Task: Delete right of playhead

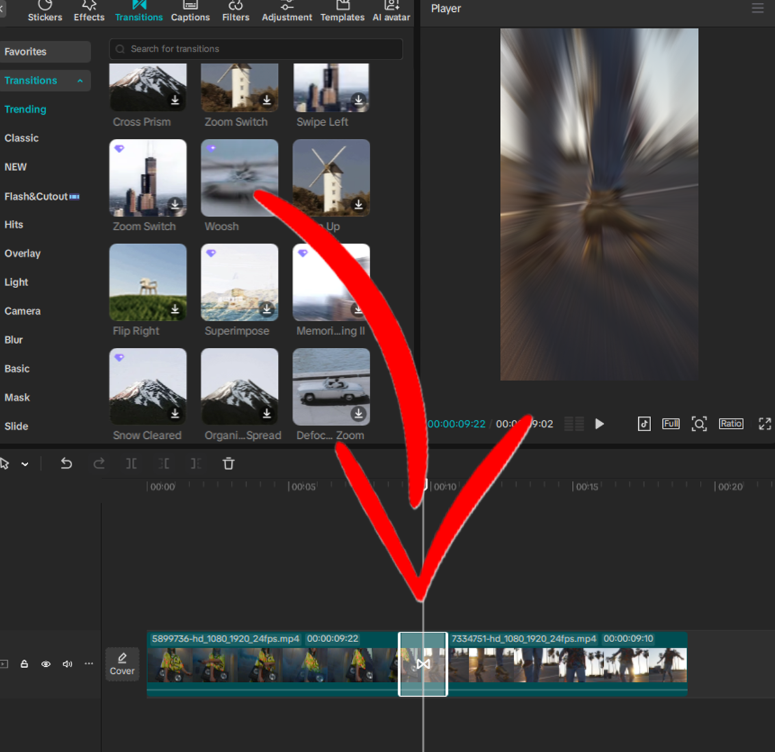Action: [196, 464]
